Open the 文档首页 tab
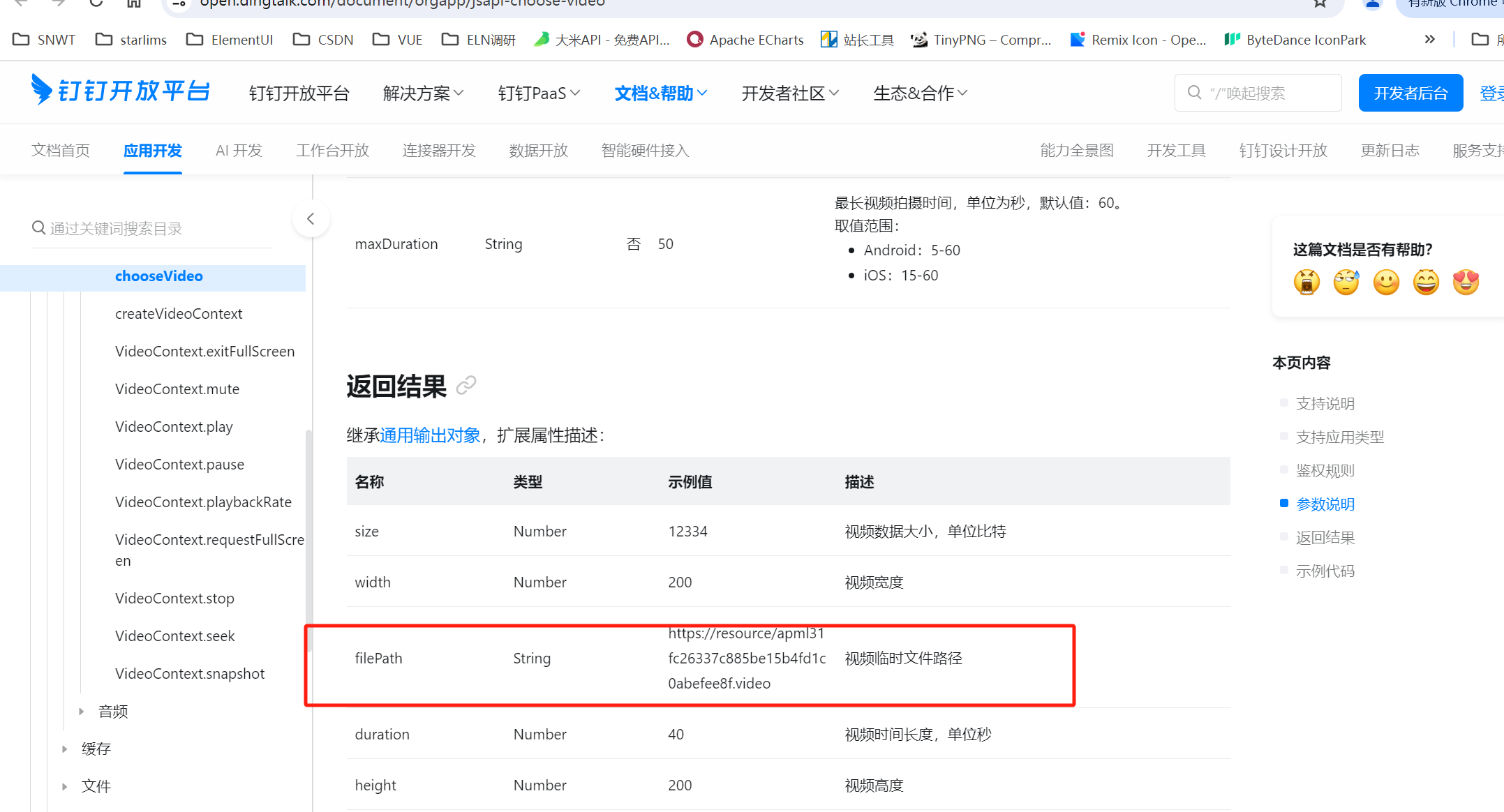 point(61,150)
